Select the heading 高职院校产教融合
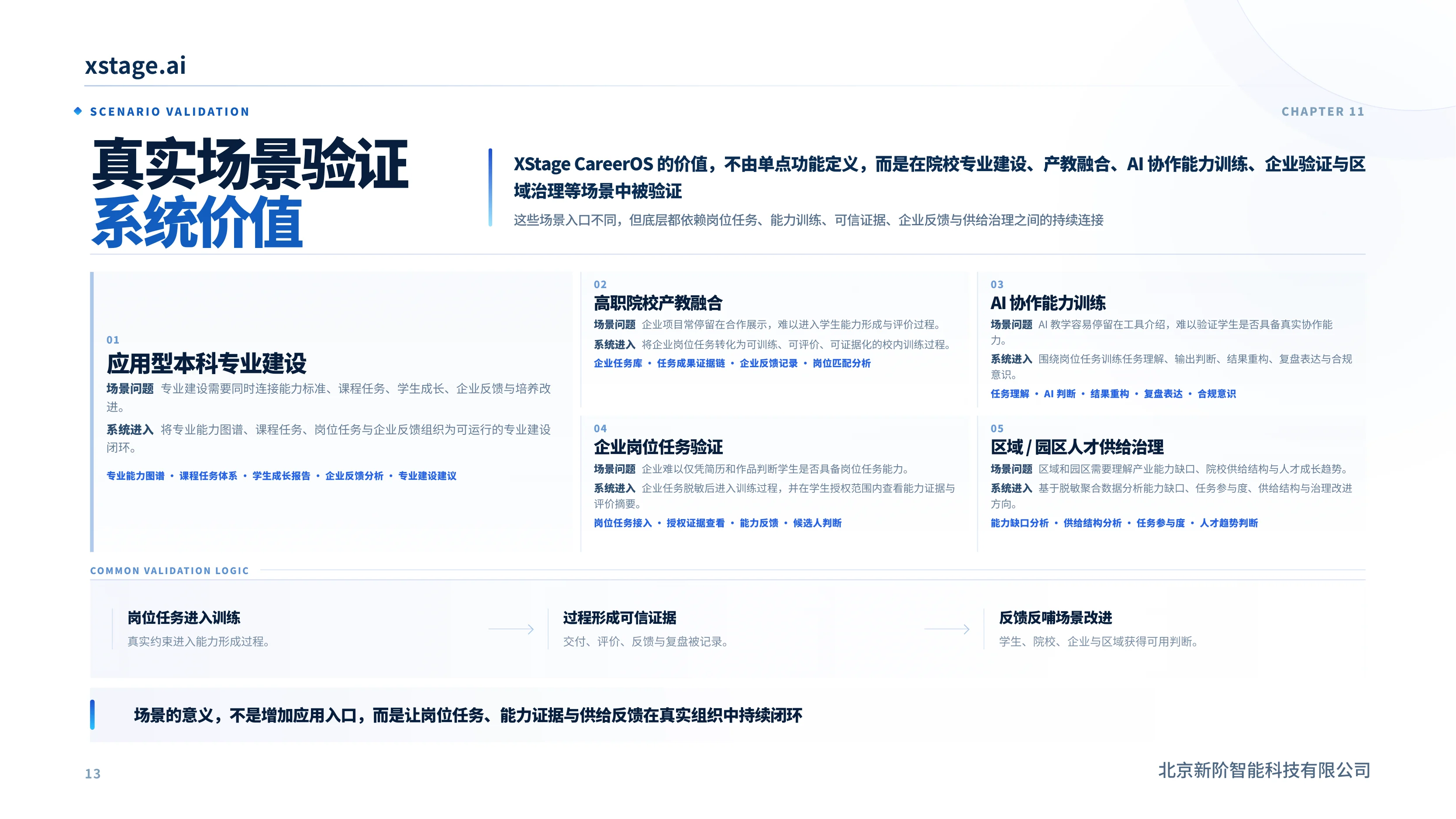Screen dimensions: 1456x819 point(658,303)
